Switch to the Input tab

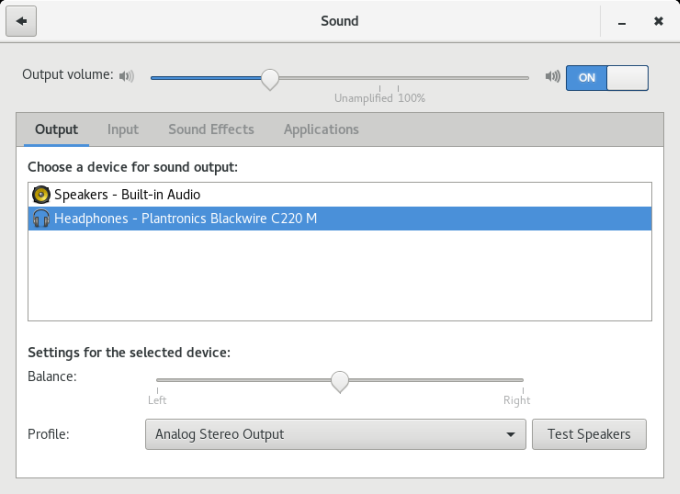point(123,129)
